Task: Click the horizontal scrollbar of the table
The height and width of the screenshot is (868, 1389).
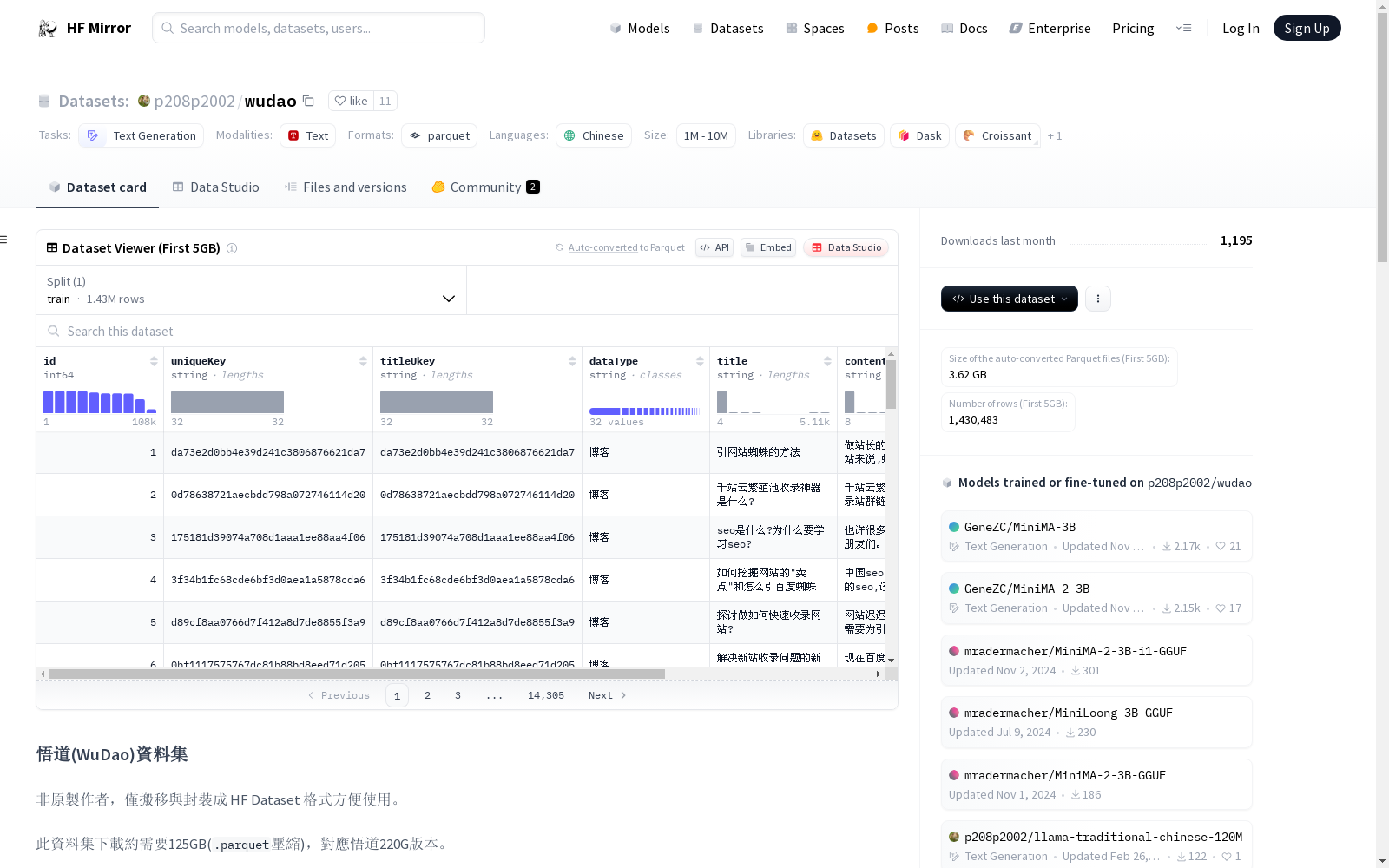Action: tap(357, 674)
